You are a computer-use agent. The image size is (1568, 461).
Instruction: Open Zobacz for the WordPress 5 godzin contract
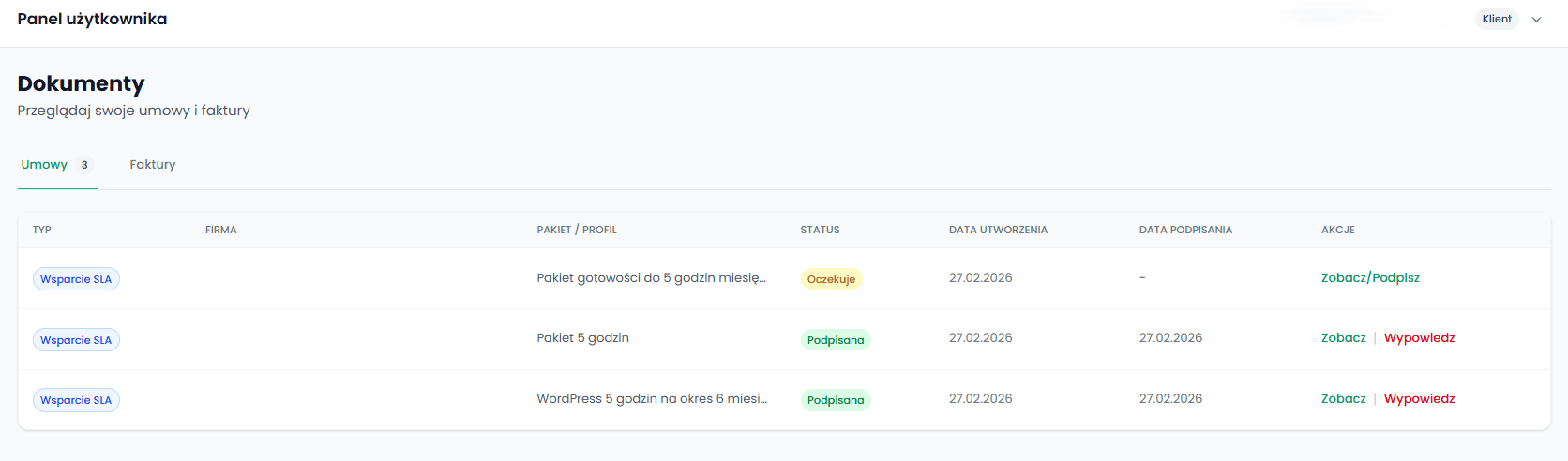(x=1343, y=399)
